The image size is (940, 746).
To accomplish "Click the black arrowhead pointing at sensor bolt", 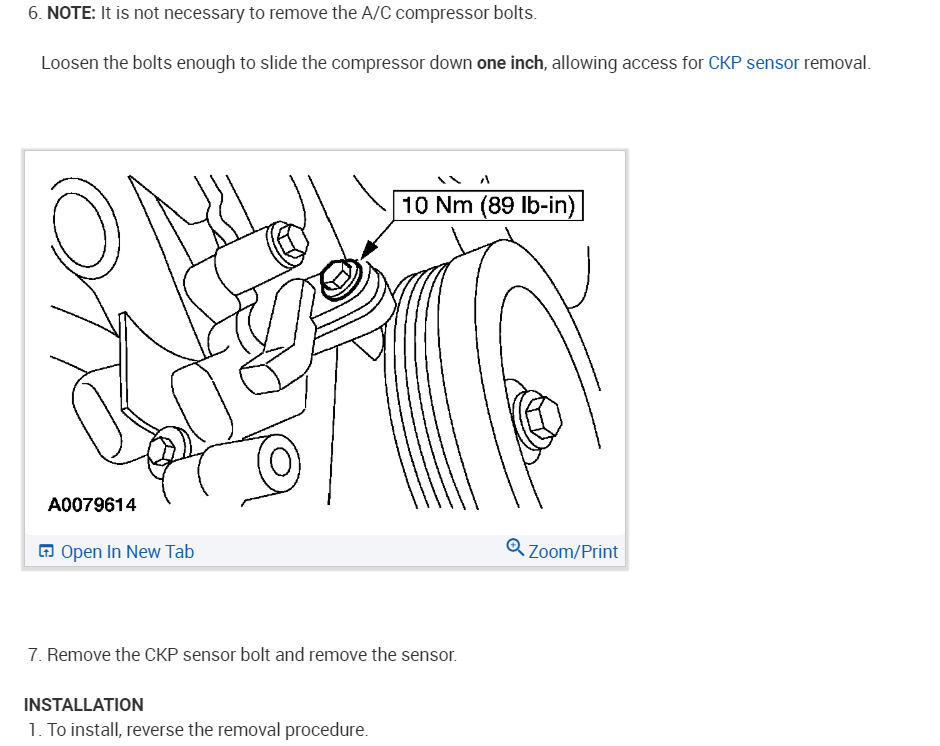I will [x=368, y=249].
